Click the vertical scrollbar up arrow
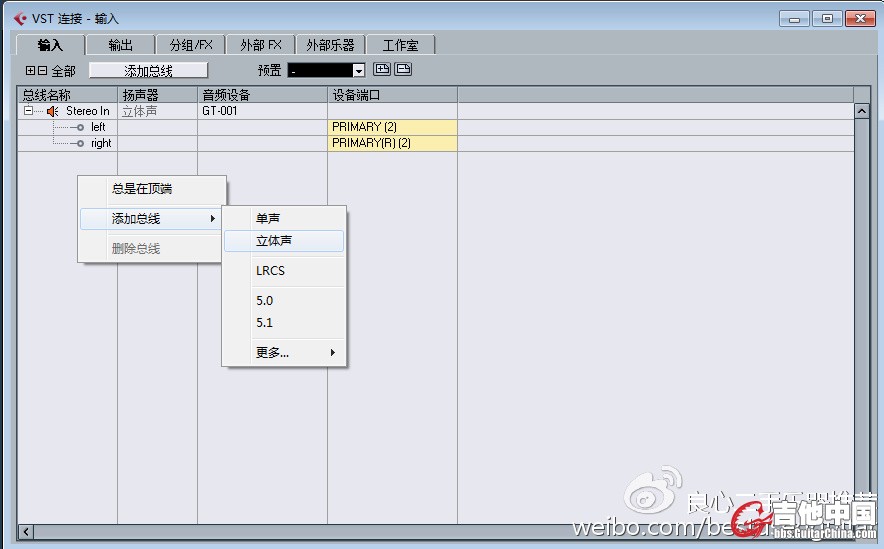Viewport: 884px width, 549px height. (x=862, y=111)
